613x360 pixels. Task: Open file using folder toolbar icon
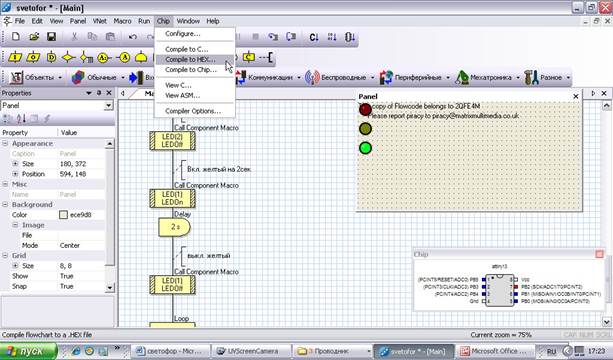(34, 37)
